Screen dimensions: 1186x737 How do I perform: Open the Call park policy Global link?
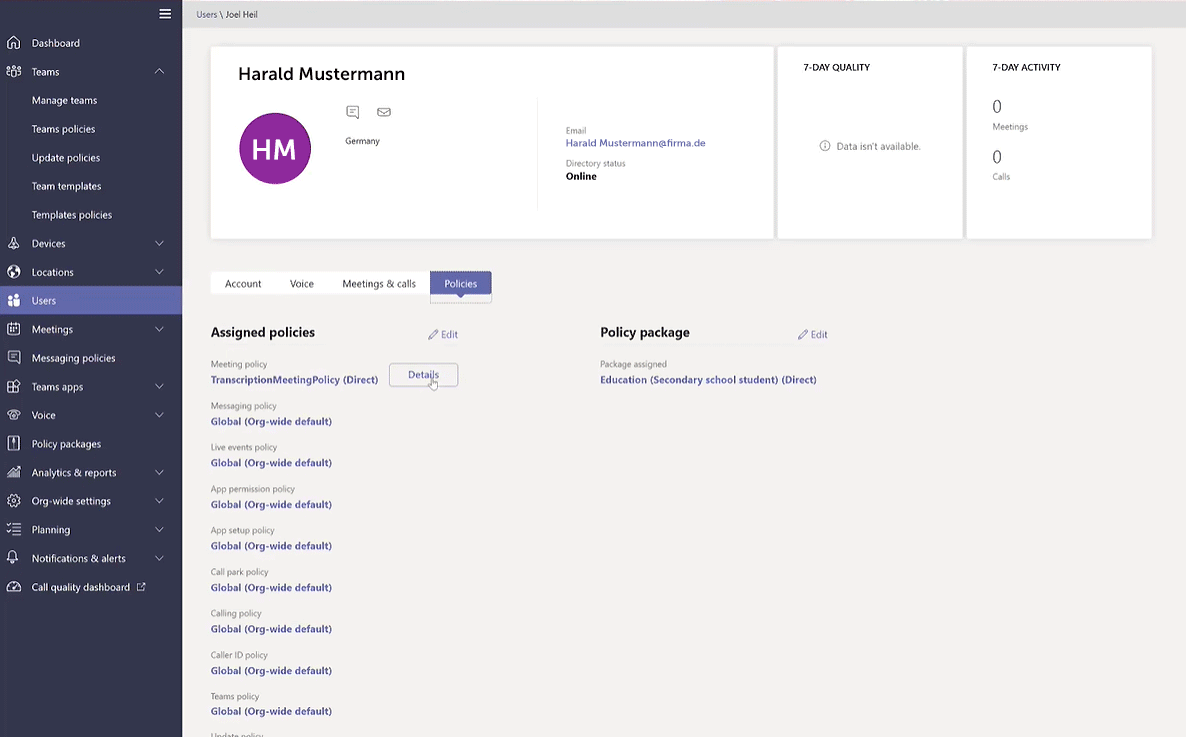[x=272, y=588]
